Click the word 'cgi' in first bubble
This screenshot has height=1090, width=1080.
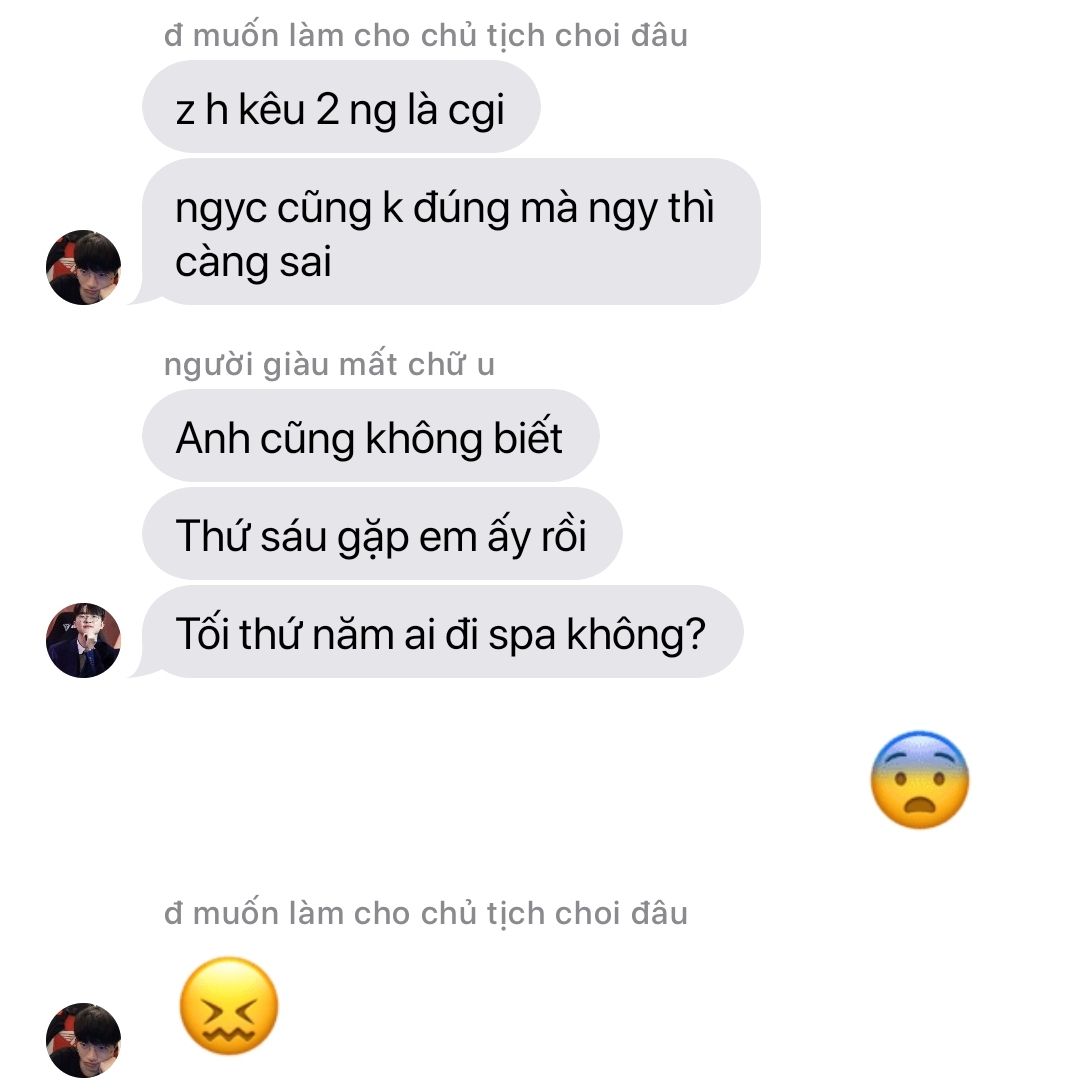pos(476,111)
